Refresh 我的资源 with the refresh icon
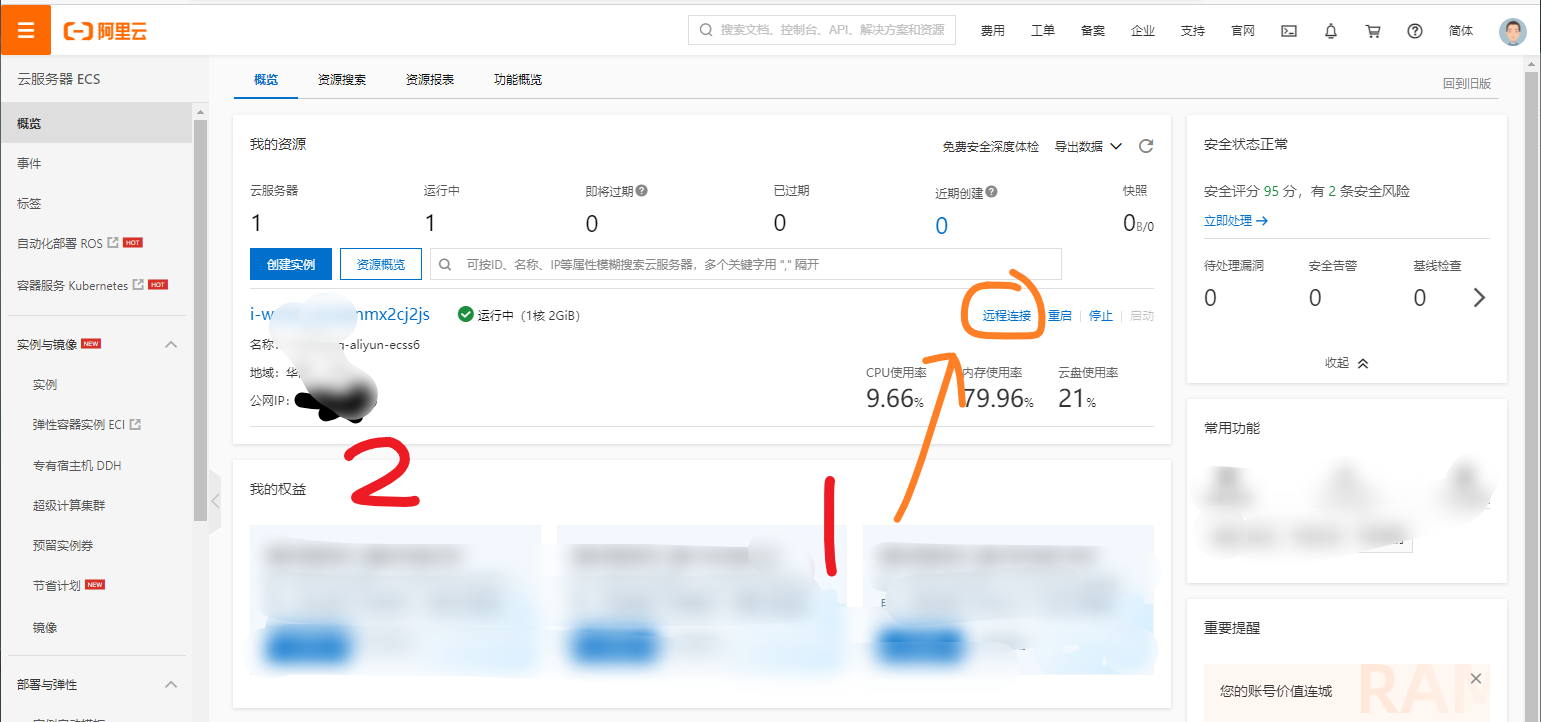 pyautogui.click(x=1146, y=145)
